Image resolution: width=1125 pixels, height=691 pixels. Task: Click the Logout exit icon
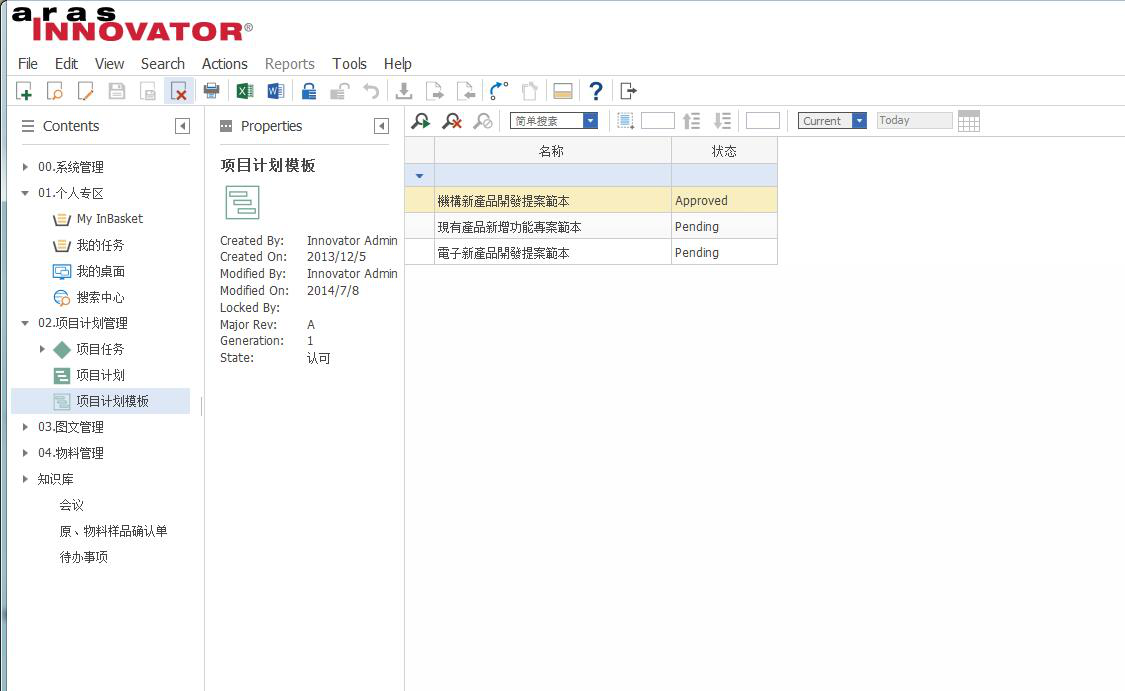click(x=628, y=92)
